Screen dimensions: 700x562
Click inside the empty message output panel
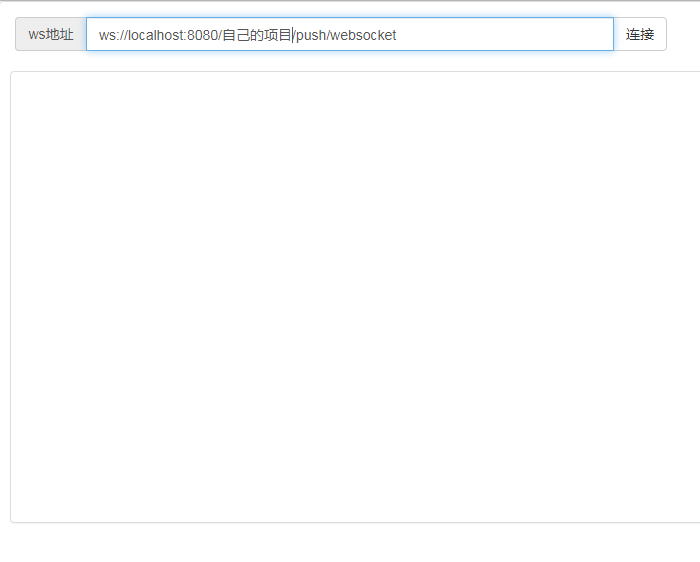point(355,297)
